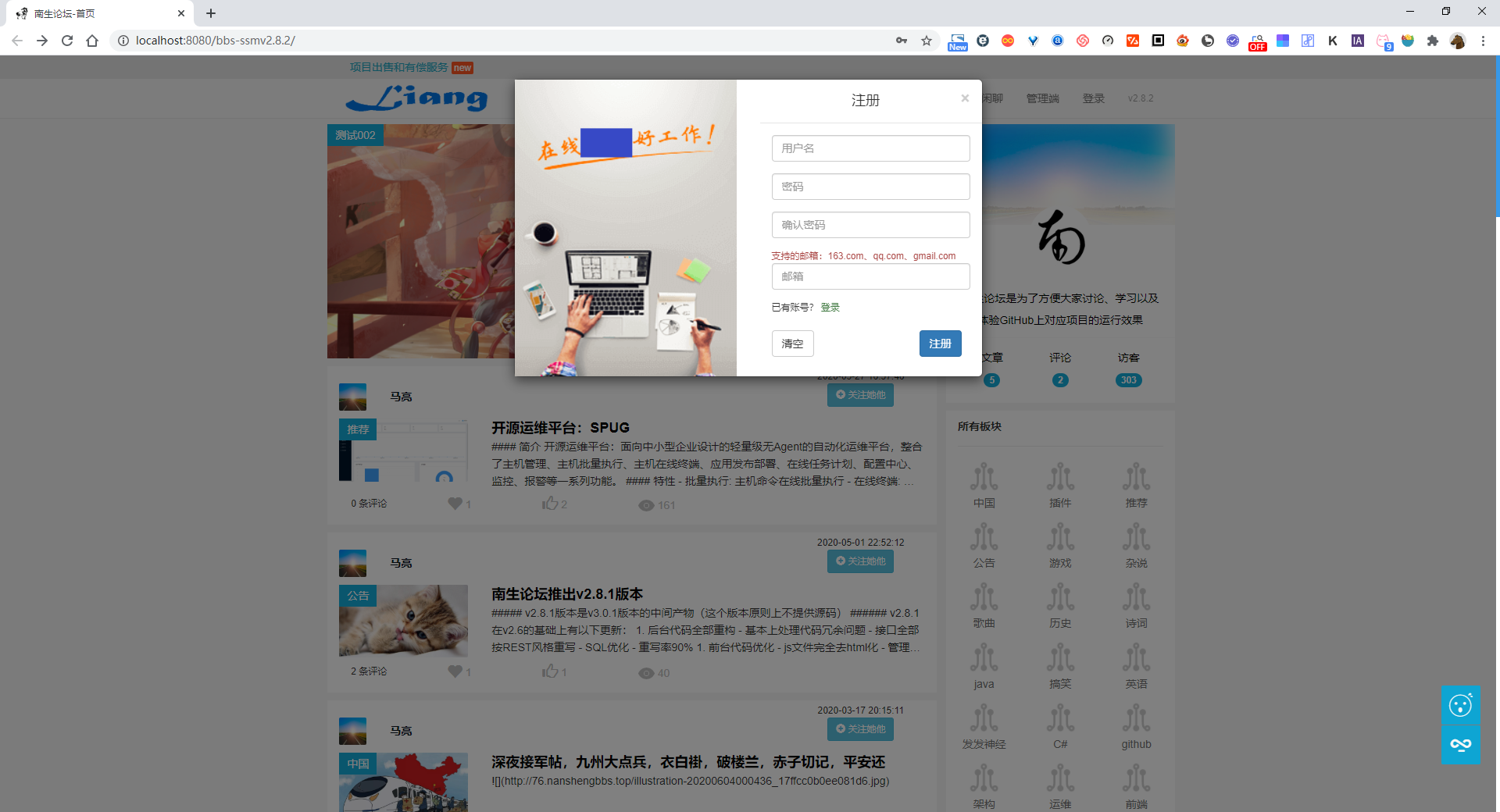Open the 公告 board icon
This screenshot has height=812, width=1500.
point(984,536)
